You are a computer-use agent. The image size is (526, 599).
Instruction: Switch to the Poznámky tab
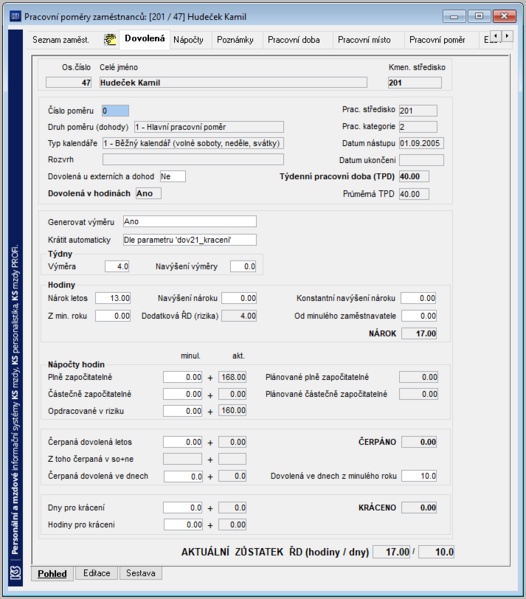tap(235, 40)
